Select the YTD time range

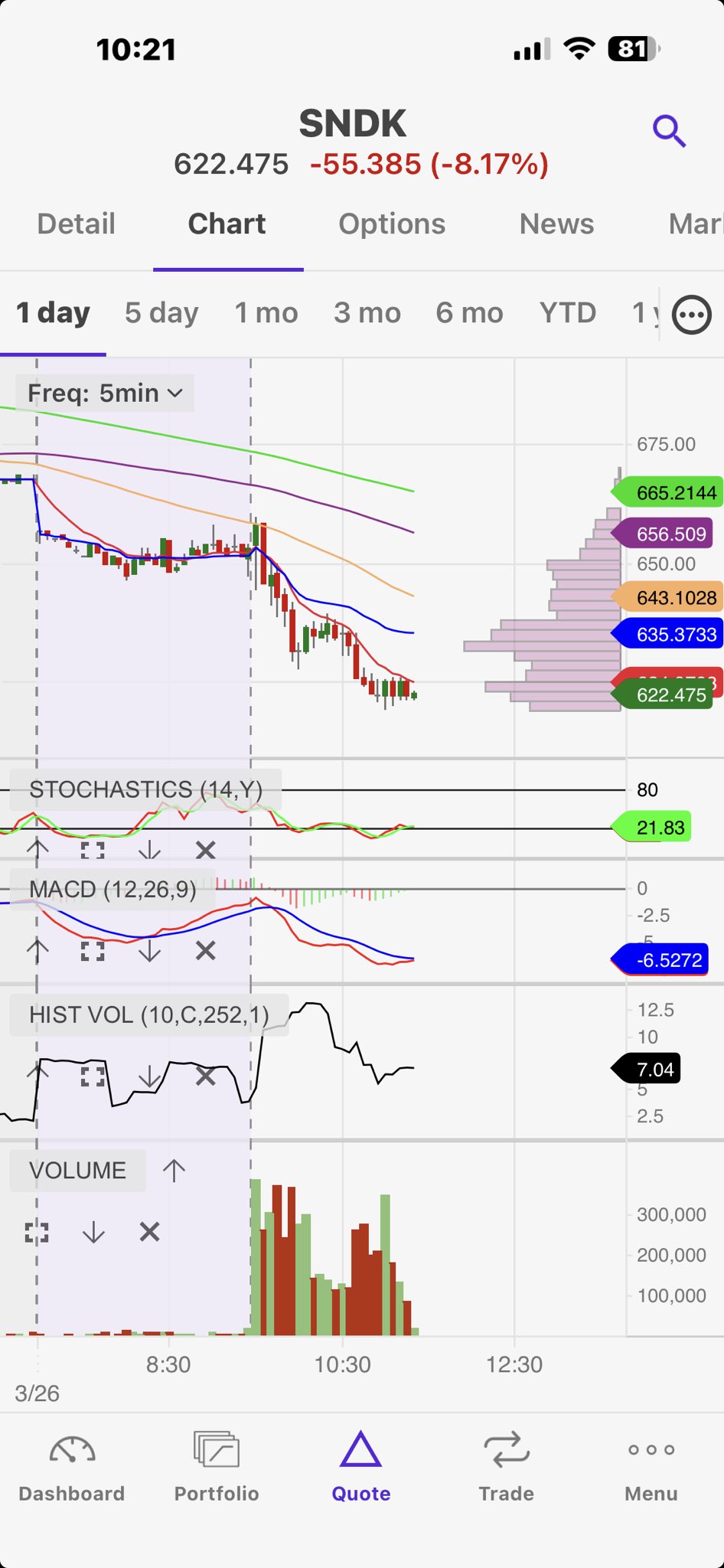coord(567,312)
